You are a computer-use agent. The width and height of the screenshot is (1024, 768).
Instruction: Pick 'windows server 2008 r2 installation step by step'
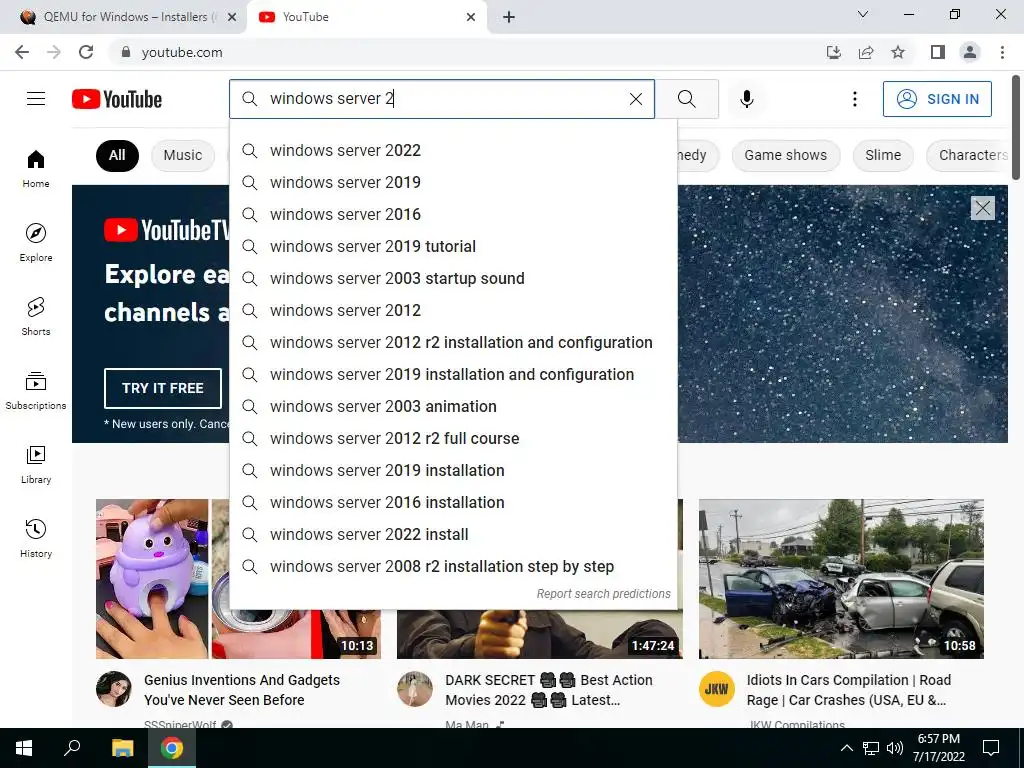[x=453, y=566]
